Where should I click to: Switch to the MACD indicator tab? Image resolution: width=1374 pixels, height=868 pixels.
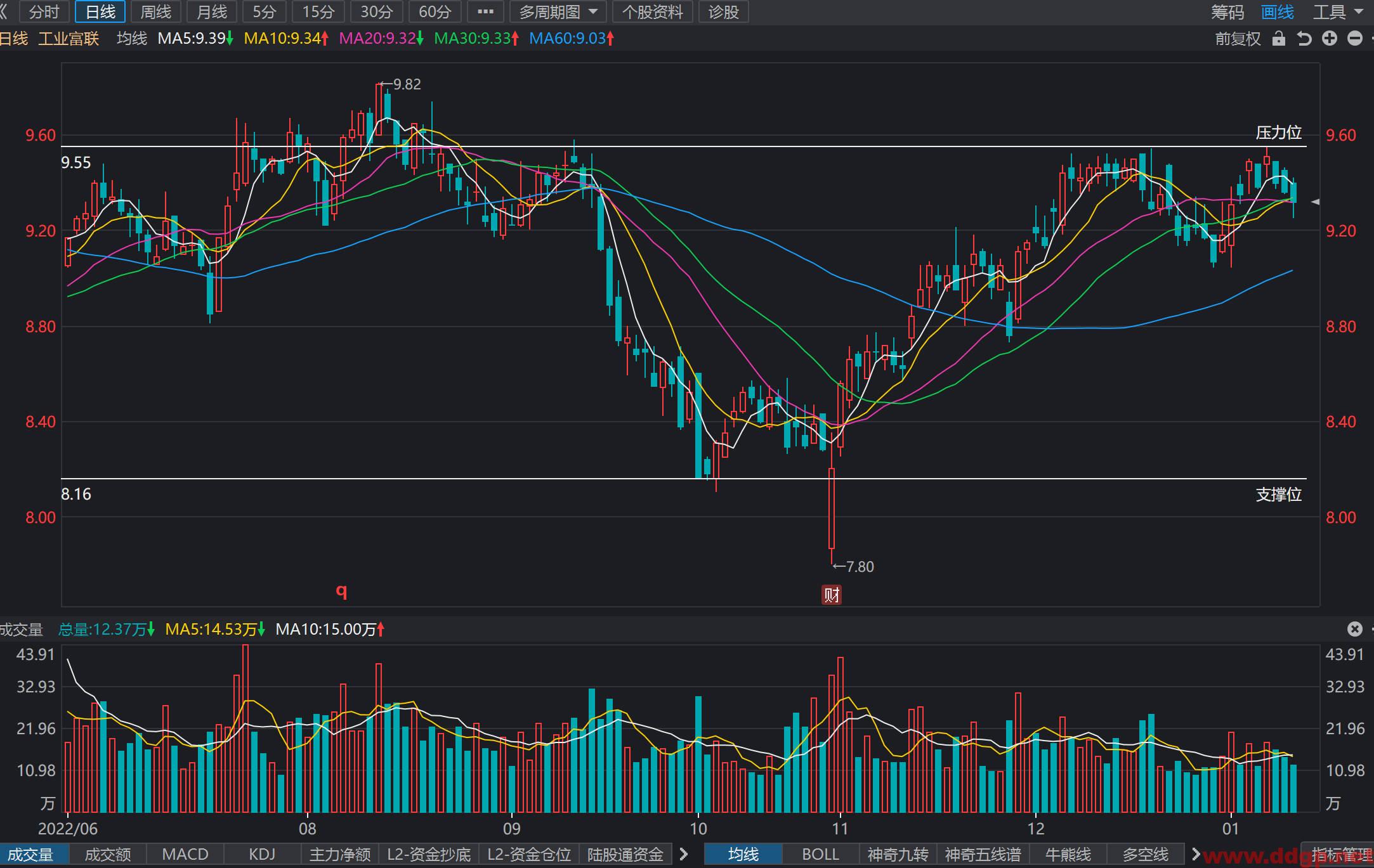185,855
